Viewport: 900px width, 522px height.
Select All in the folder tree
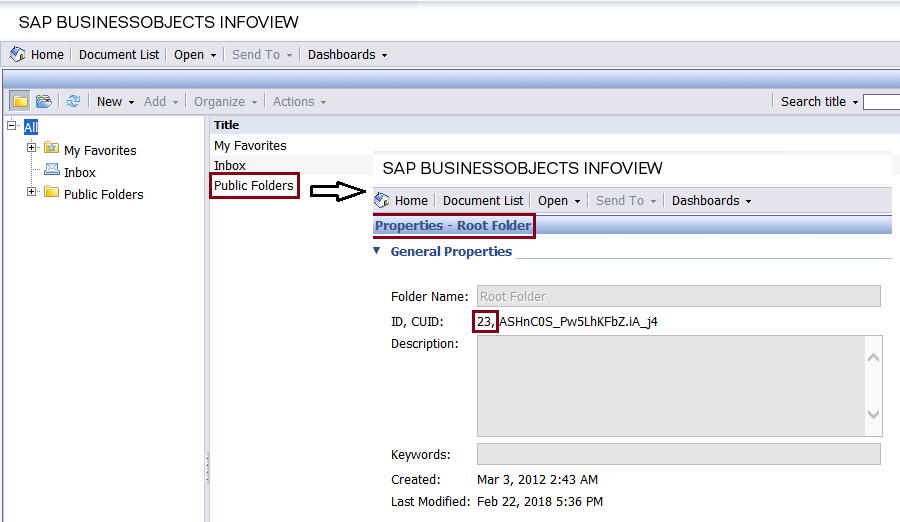tap(30, 127)
